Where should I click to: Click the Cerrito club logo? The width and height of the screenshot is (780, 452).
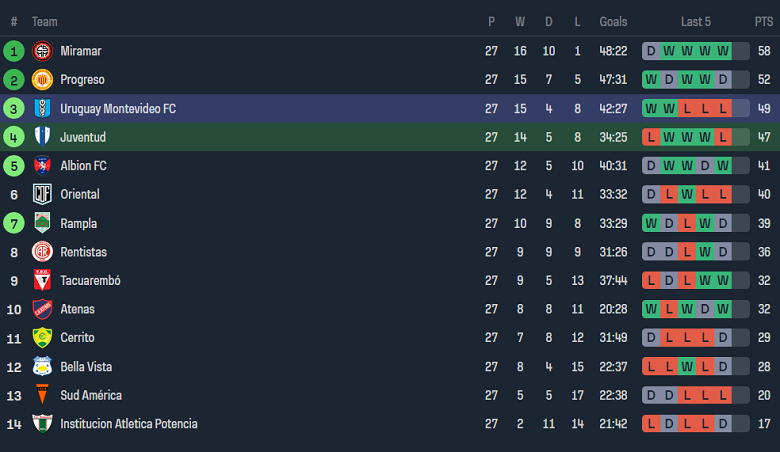(42, 338)
